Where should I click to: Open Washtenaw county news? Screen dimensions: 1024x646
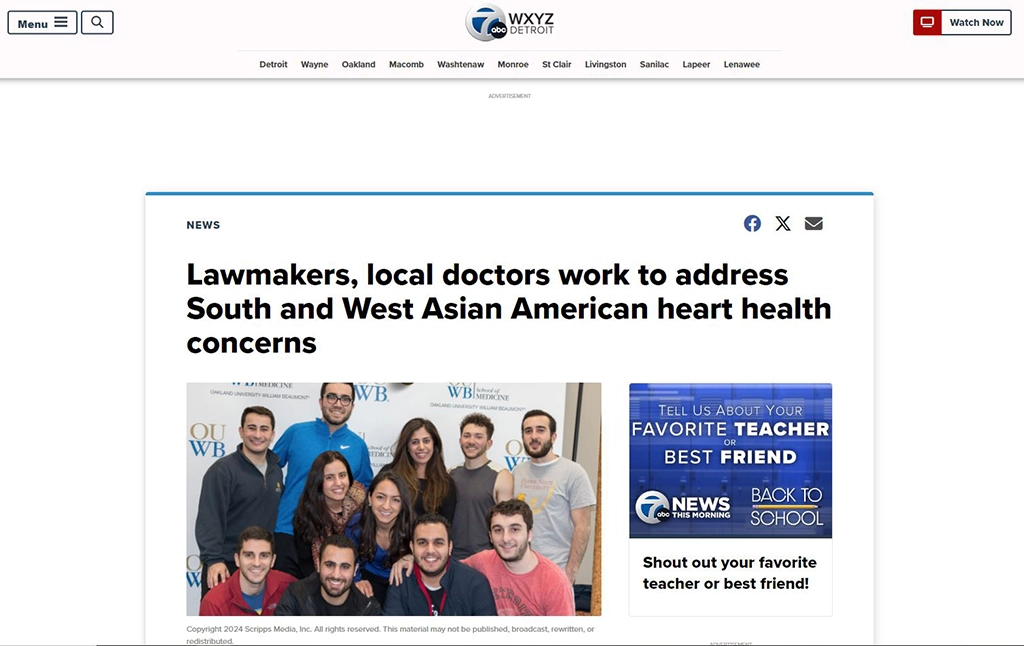(460, 65)
